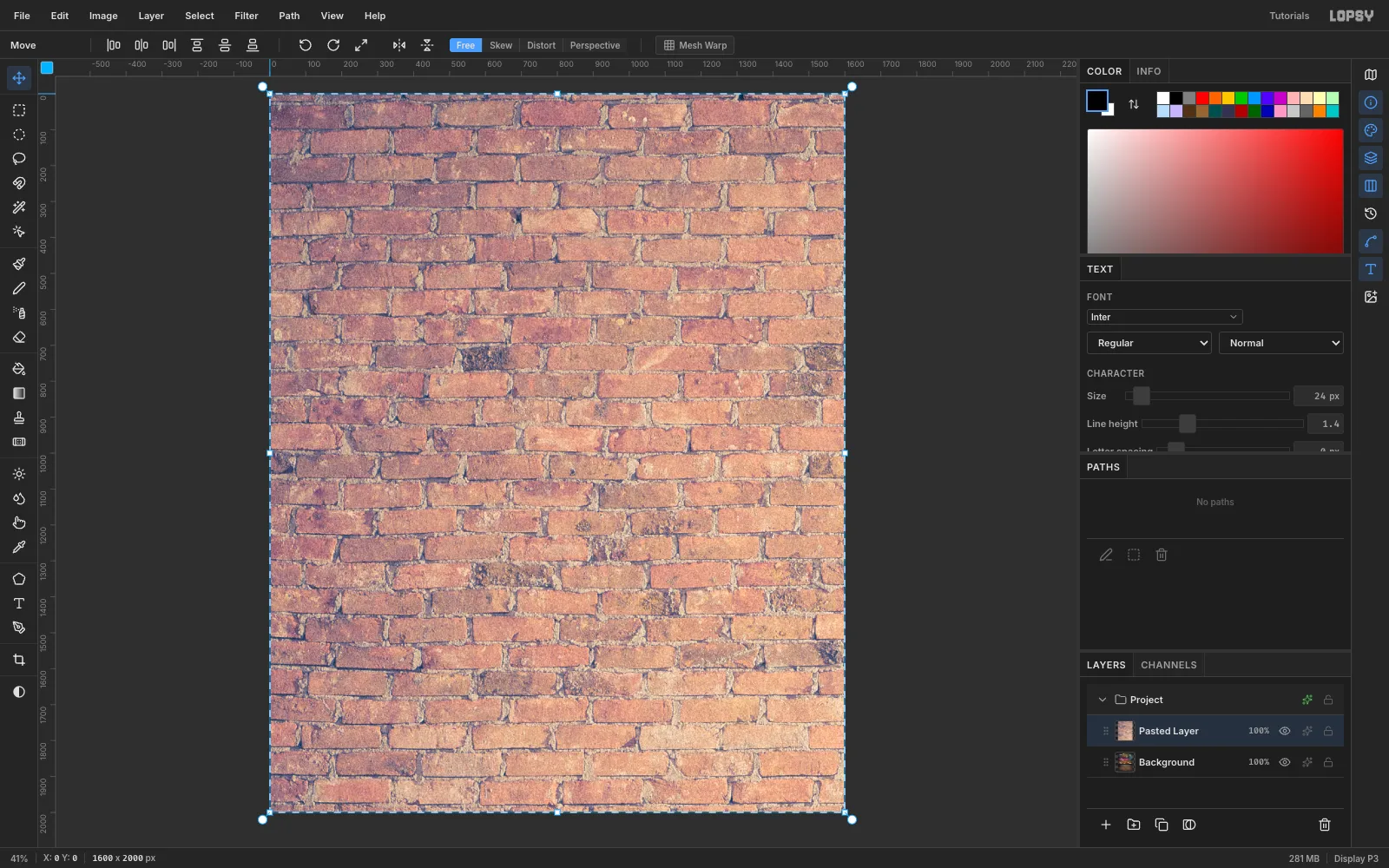Open the Filter menu
1389x868 pixels.
(x=247, y=16)
